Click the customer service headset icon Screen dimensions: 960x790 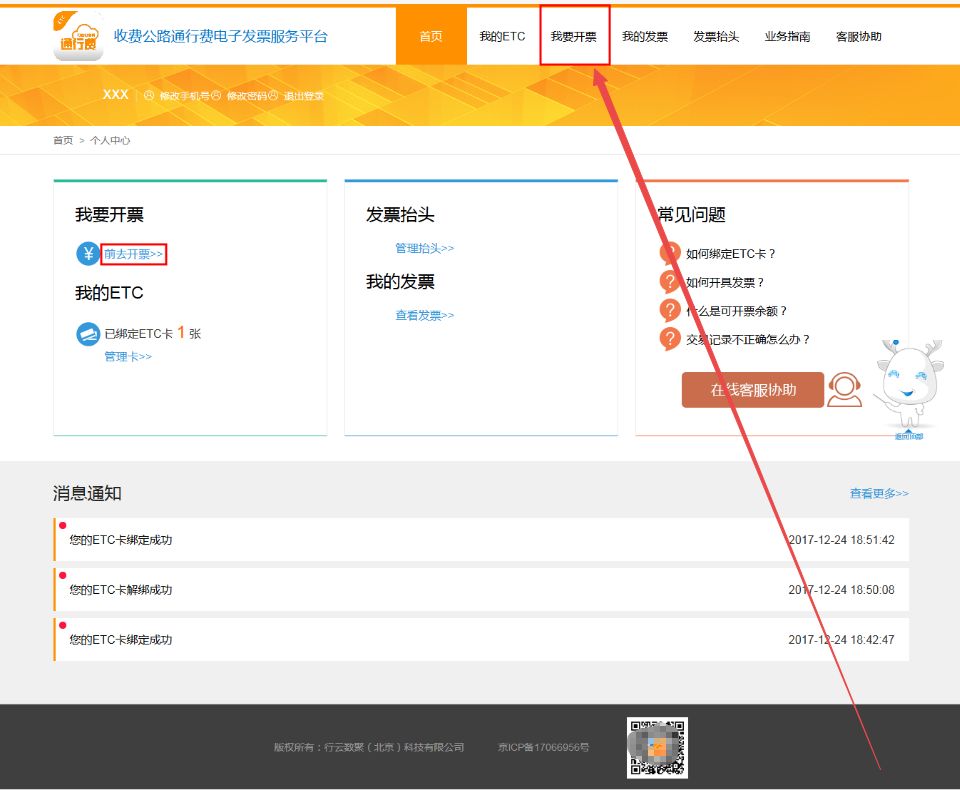(x=846, y=390)
